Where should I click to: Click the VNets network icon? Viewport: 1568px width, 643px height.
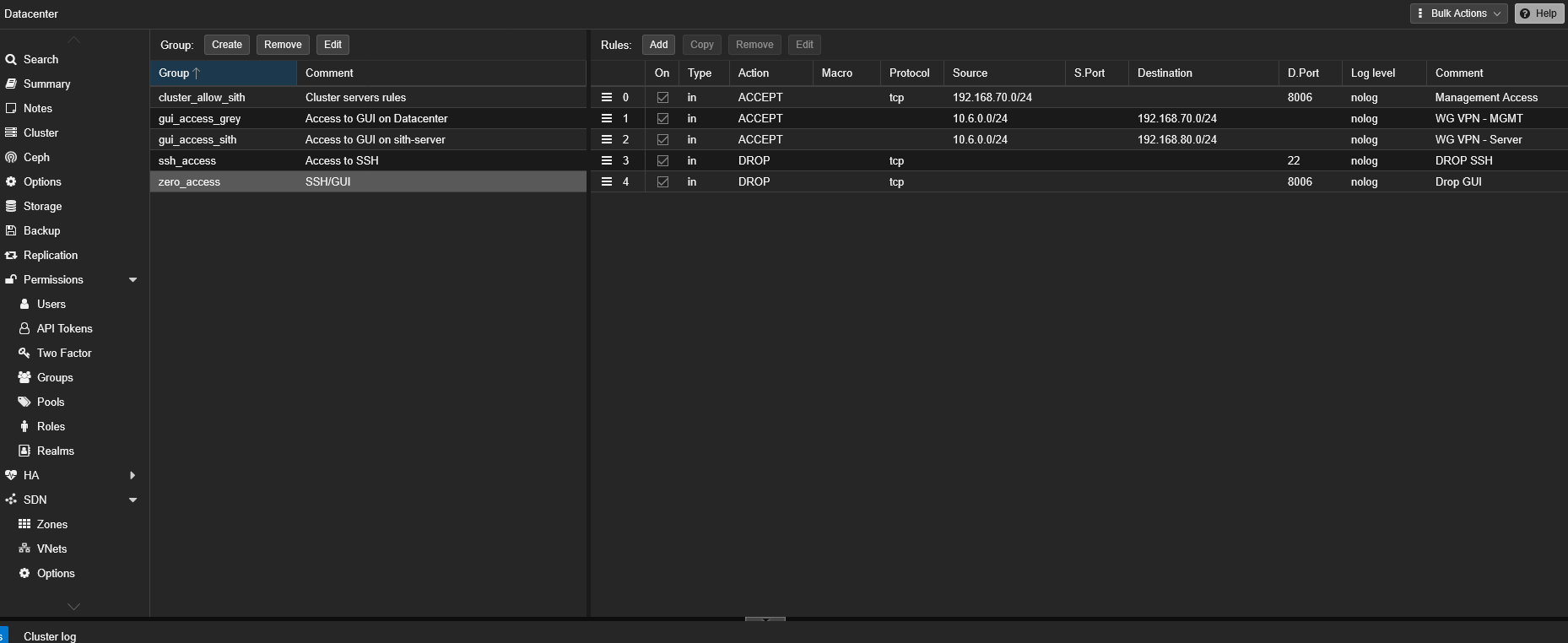click(24, 549)
